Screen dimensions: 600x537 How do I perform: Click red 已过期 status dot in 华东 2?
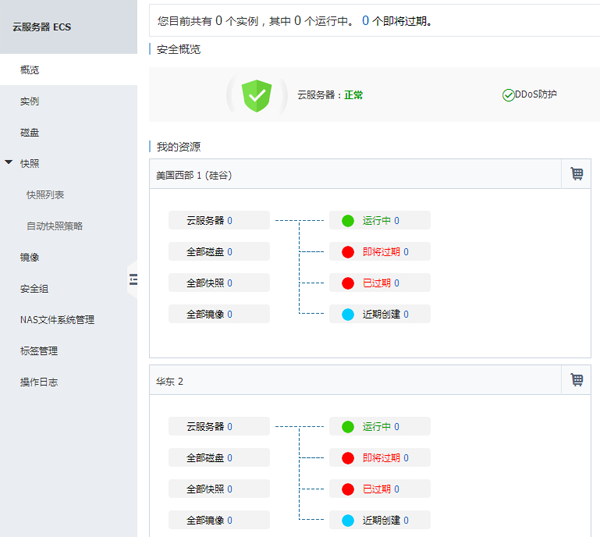tap(348, 489)
